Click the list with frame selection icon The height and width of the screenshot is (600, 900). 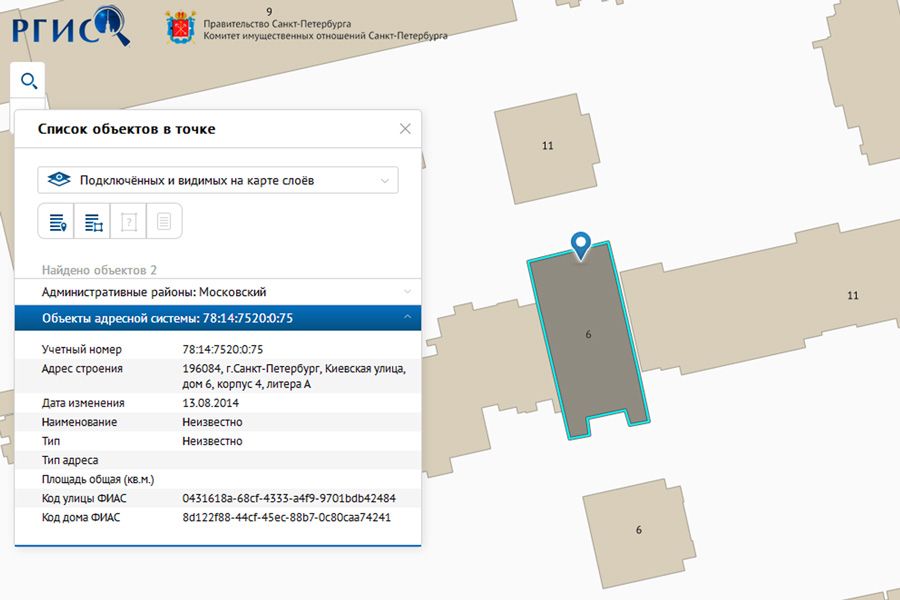93,221
